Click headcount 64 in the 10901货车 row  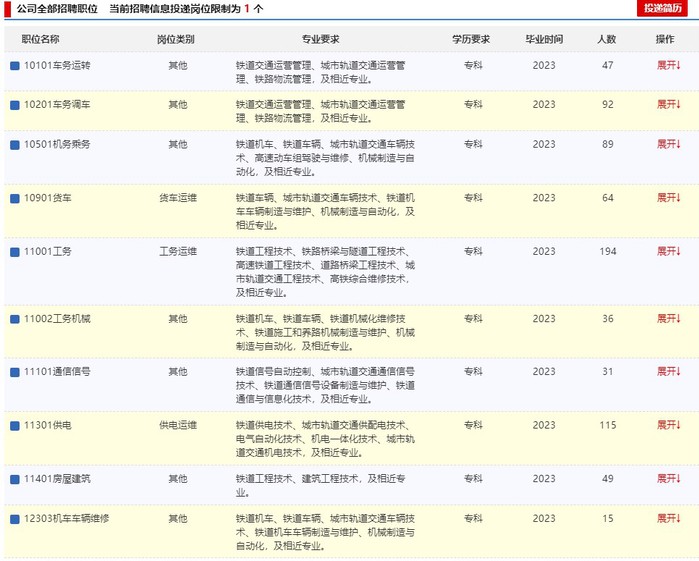tap(608, 198)
